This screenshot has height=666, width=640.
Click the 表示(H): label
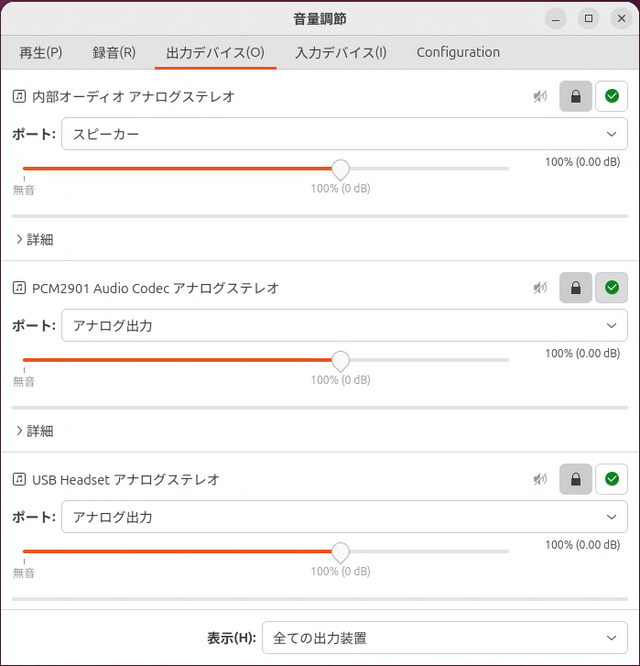pos(231,638)
